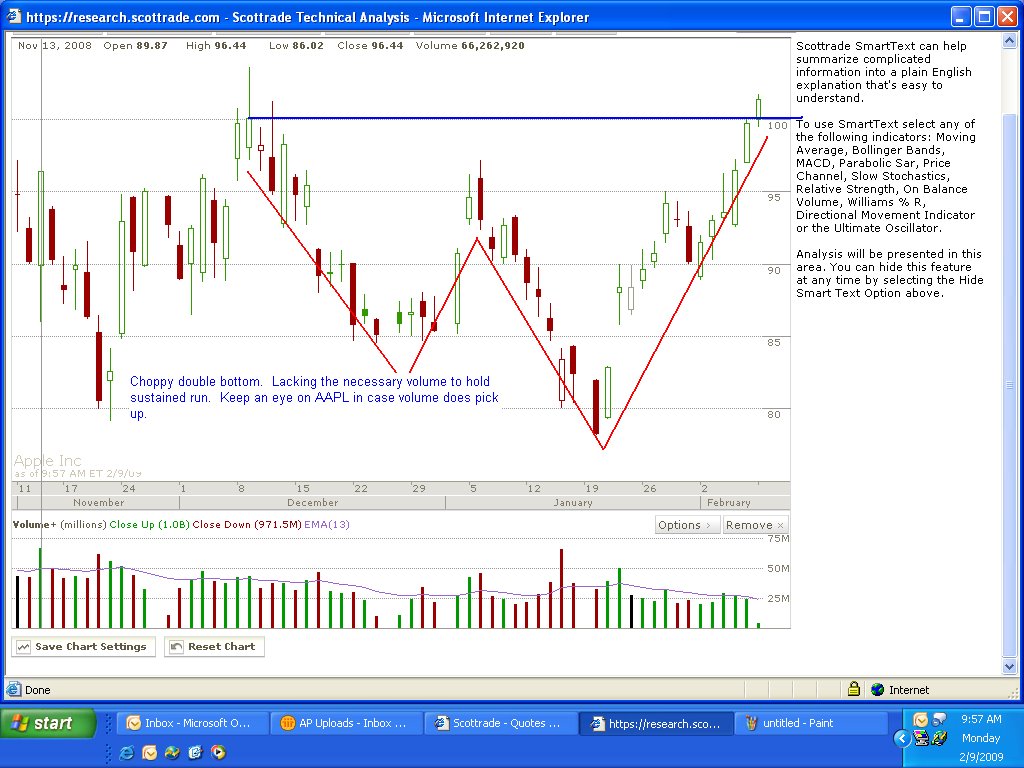Click the 'Low 86.02' value

coord(296,45)
